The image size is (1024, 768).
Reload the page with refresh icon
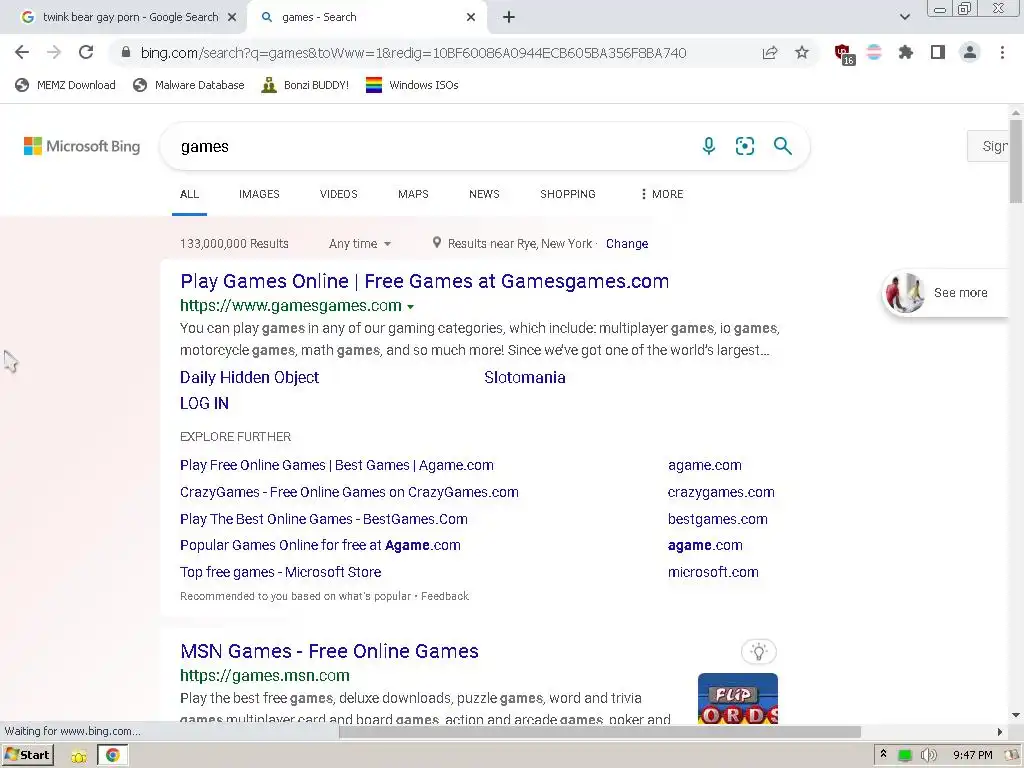(x=86, y=52)
